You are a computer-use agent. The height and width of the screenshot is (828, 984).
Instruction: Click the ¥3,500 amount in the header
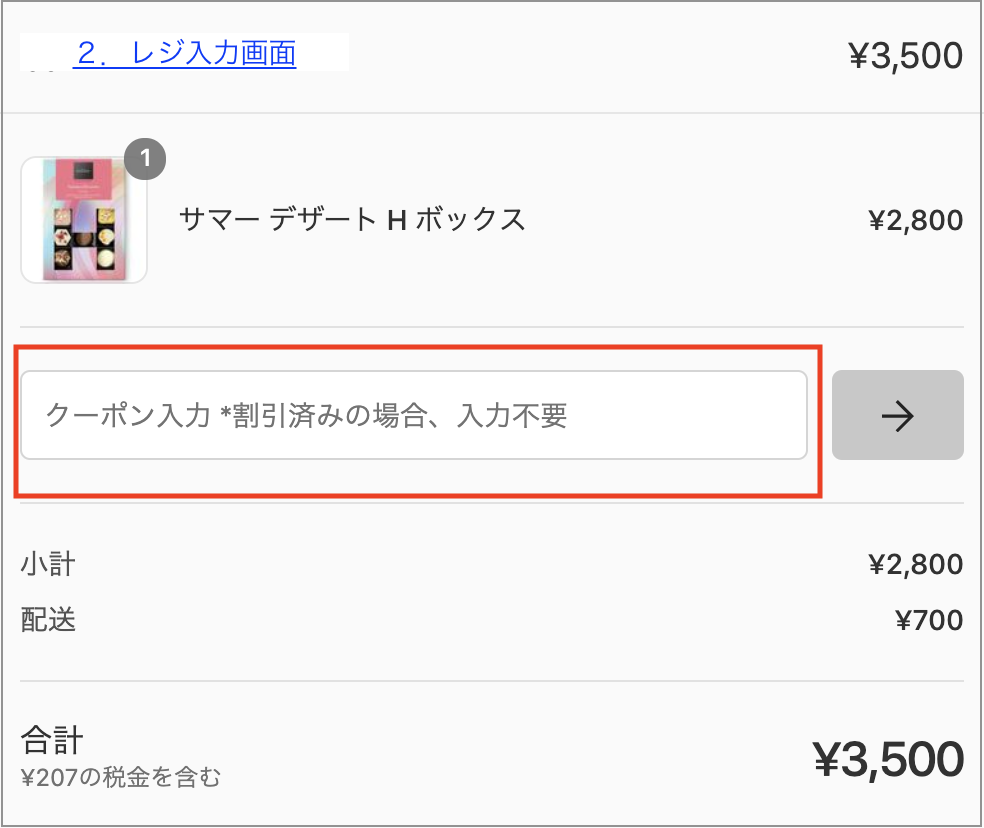[906, 56]
